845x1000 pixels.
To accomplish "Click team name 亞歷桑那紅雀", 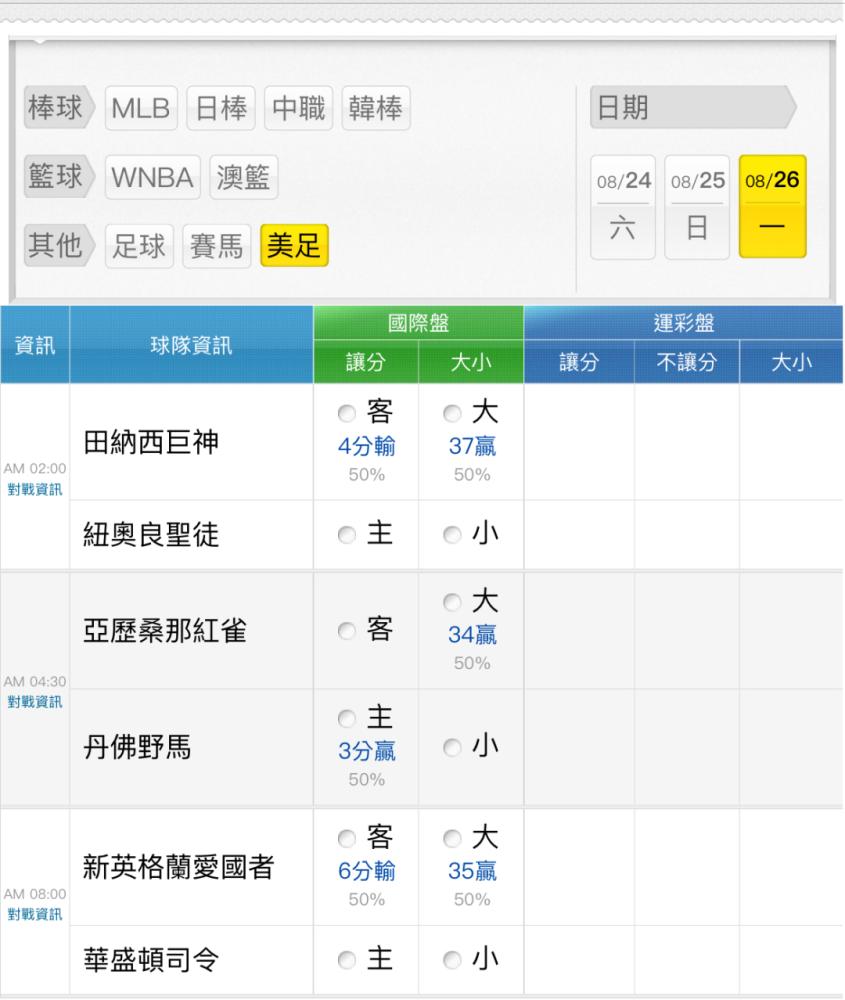I will pos(165,631).
